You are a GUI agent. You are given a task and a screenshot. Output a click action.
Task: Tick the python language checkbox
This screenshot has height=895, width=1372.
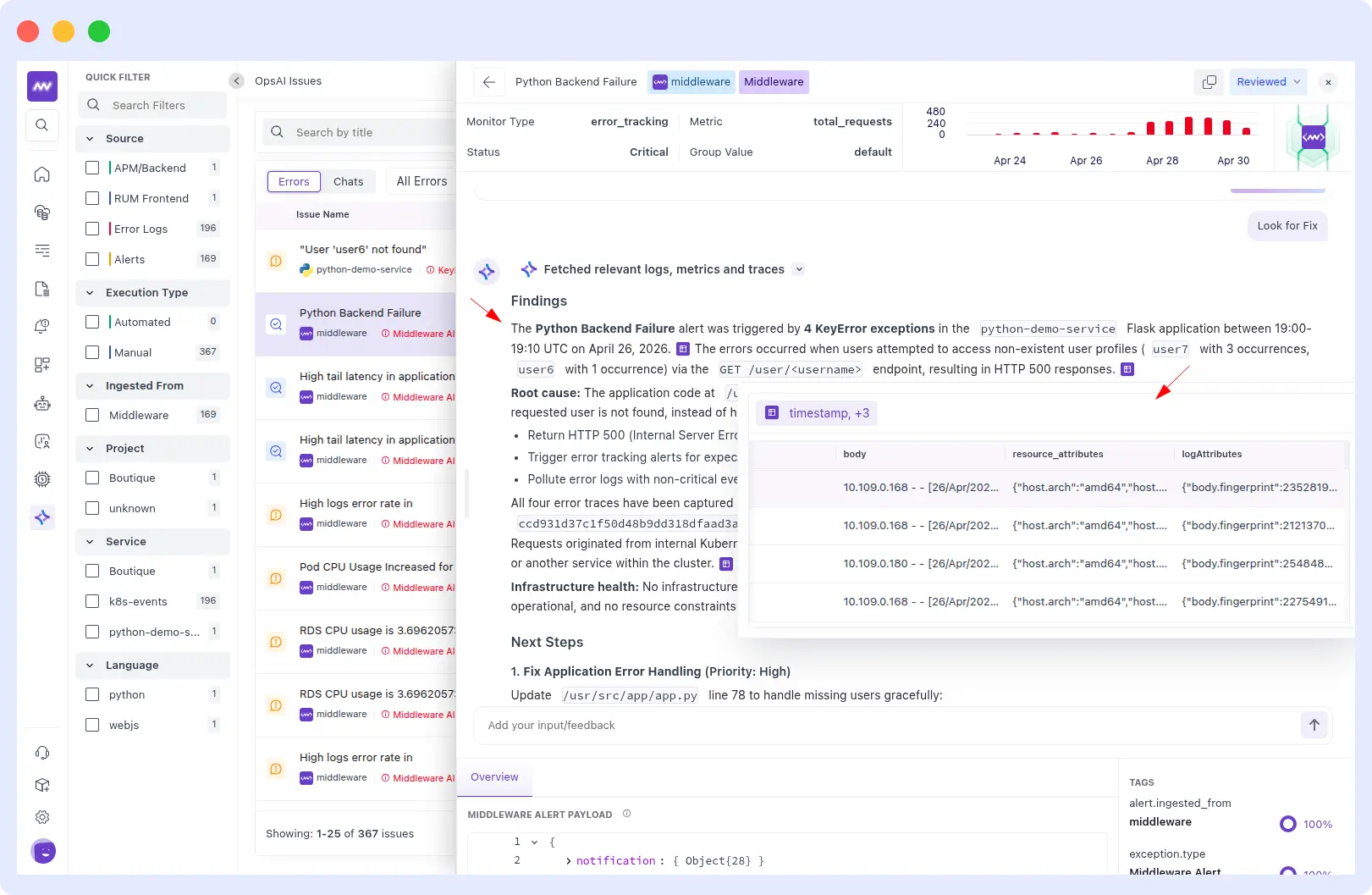(x=93, y=694)
